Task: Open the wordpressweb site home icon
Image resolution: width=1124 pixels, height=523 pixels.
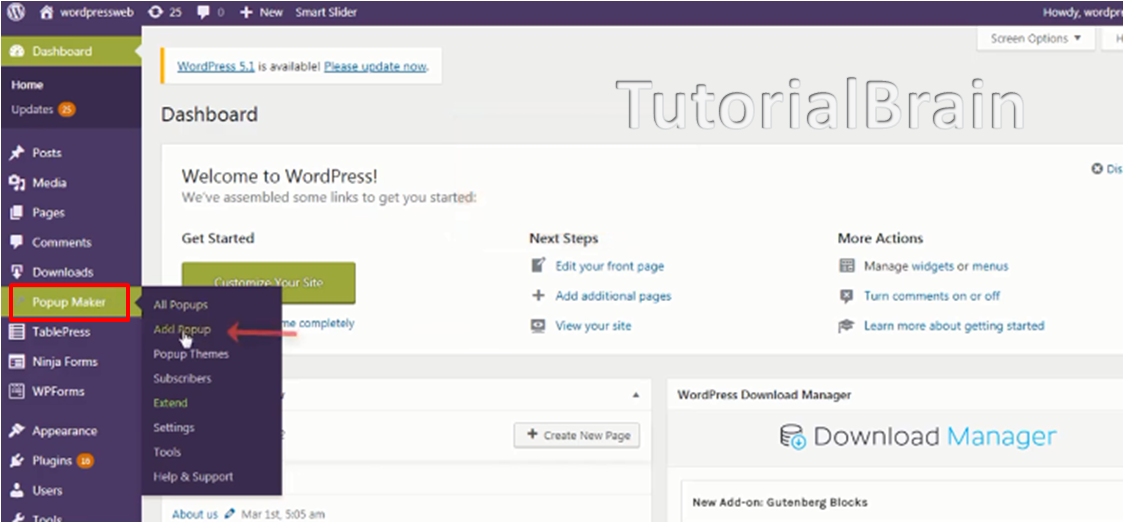Action: [x=47, y=12]
